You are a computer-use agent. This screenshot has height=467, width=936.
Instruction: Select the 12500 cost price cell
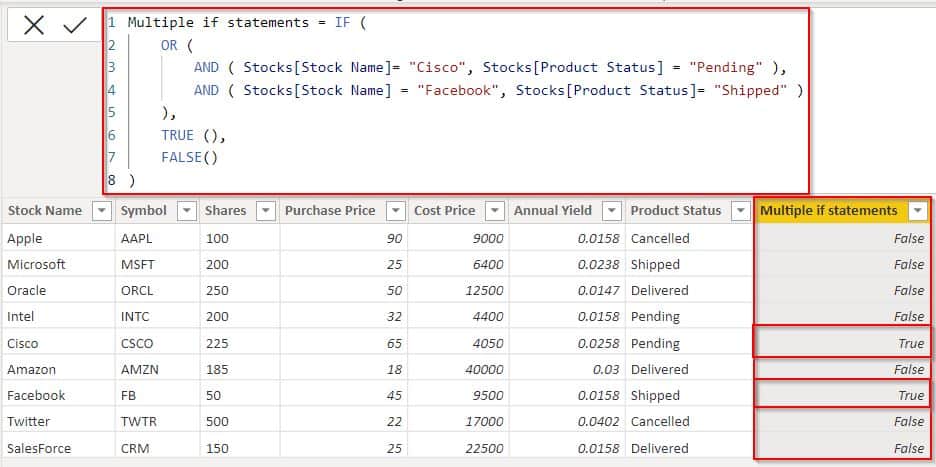[458, 290]
